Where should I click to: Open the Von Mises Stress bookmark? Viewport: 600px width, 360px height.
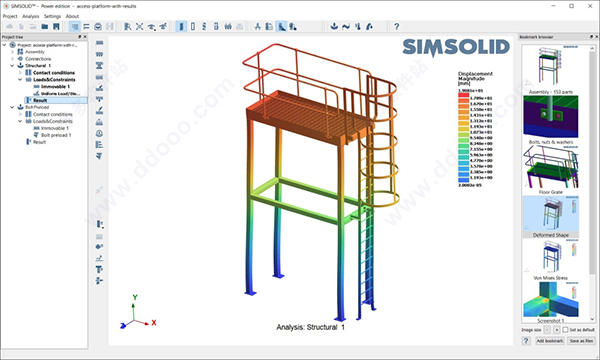(551, 259)
